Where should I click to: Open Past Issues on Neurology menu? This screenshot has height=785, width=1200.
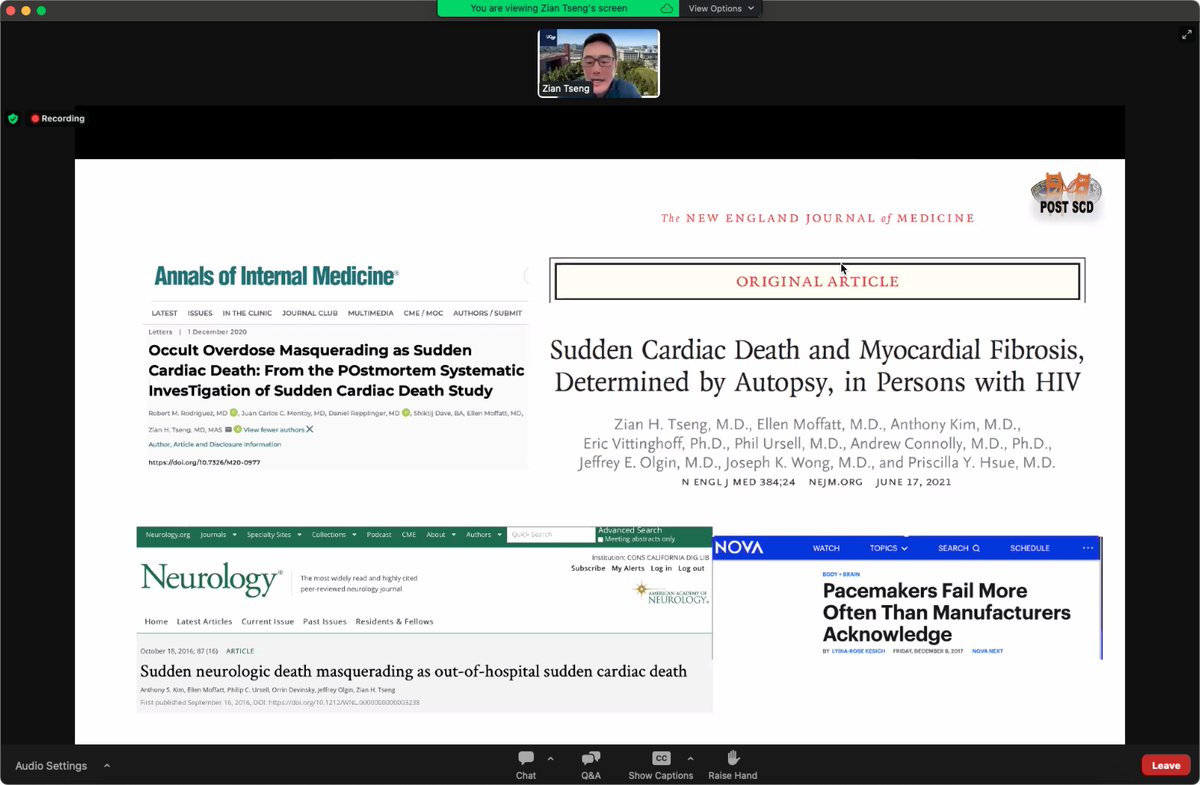click(x=324, y=621)
